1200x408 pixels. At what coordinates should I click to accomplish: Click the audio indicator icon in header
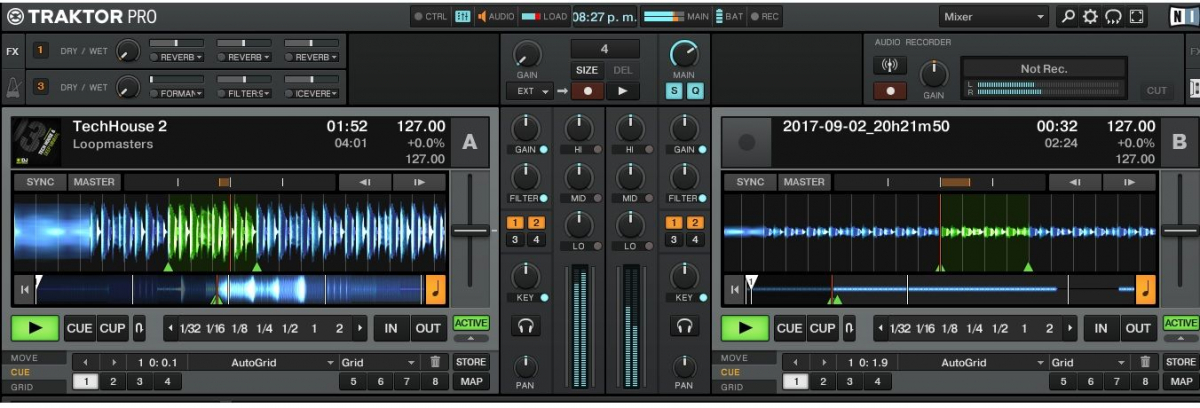click(495, 16)
